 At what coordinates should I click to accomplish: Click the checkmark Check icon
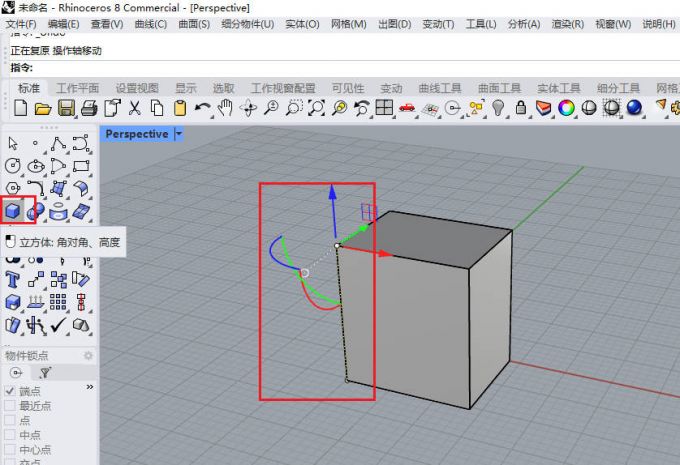coord(59,325)
